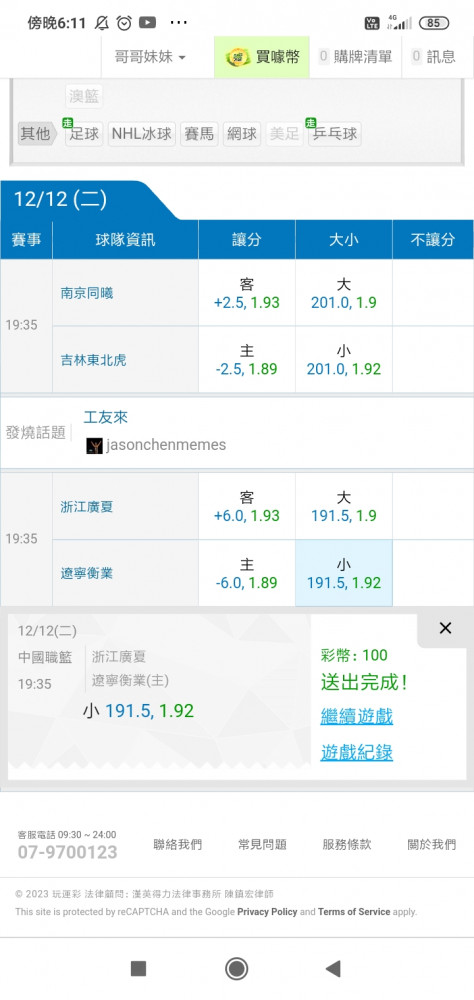Tap the 買噱幣 coin icon

point(238,57)
